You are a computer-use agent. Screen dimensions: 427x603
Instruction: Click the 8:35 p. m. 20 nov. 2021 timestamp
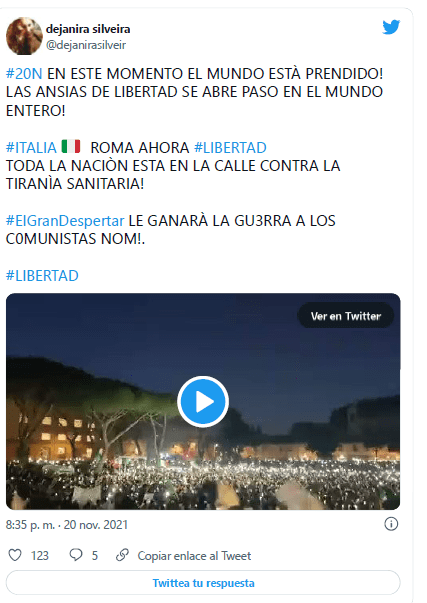(x=67, y=525)
